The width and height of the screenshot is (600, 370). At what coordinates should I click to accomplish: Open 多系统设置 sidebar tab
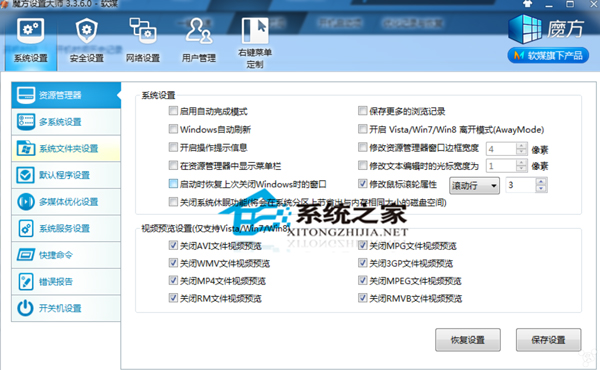pos(66,122)
